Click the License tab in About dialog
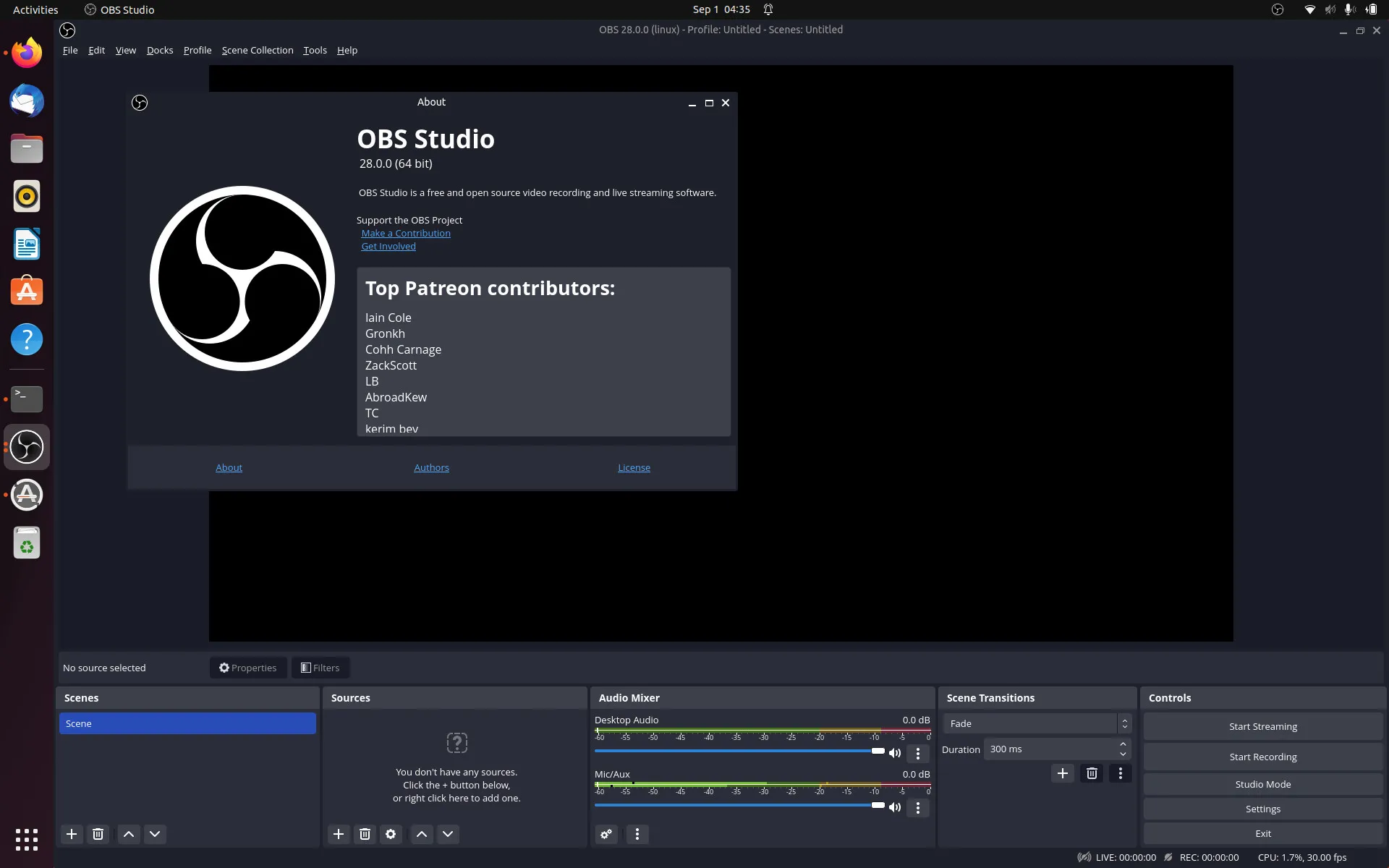Screen dimensions: 1389x868 click(x=633, y=467)
